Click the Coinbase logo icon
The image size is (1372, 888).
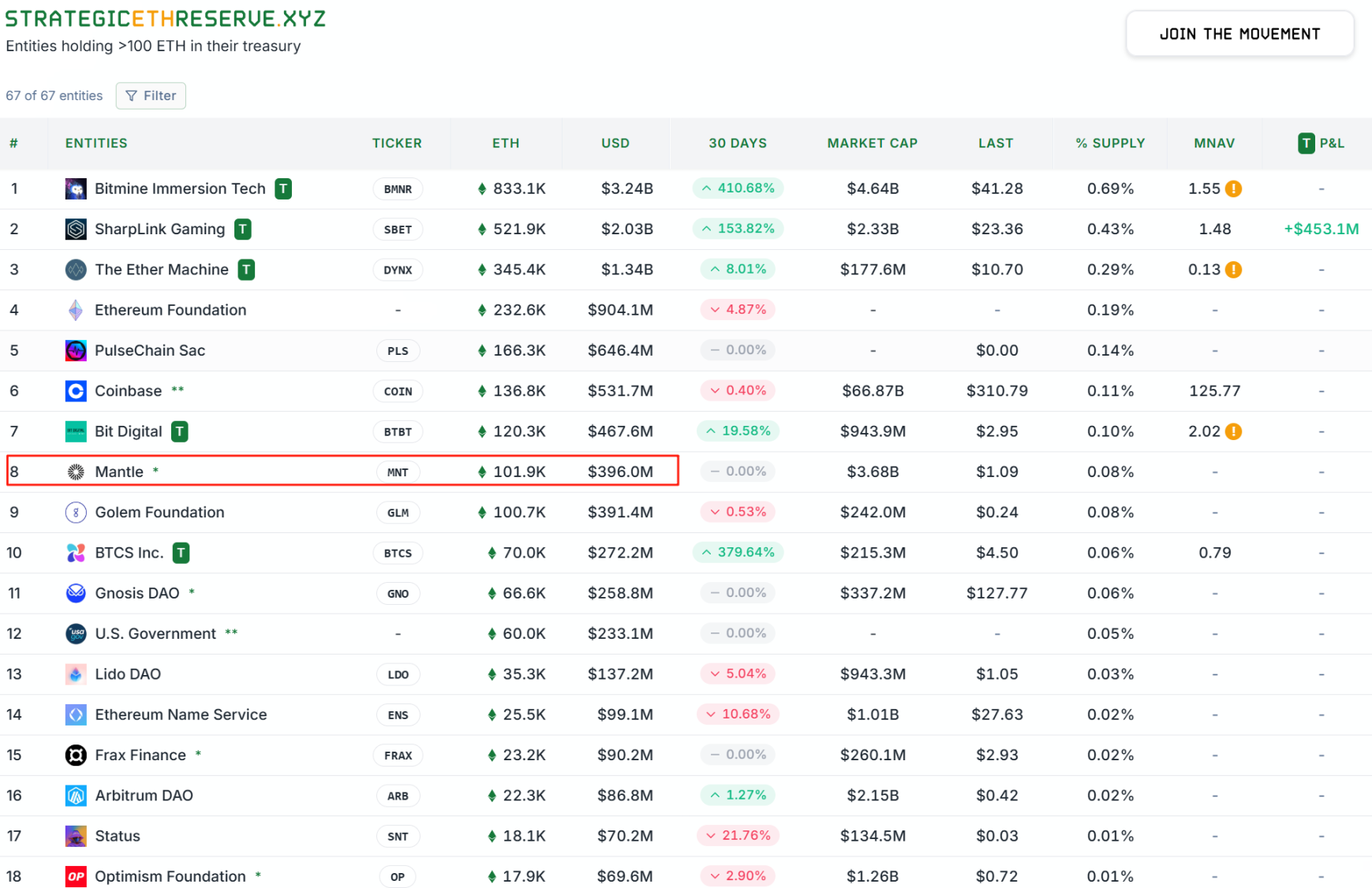[x=76, y=391]
